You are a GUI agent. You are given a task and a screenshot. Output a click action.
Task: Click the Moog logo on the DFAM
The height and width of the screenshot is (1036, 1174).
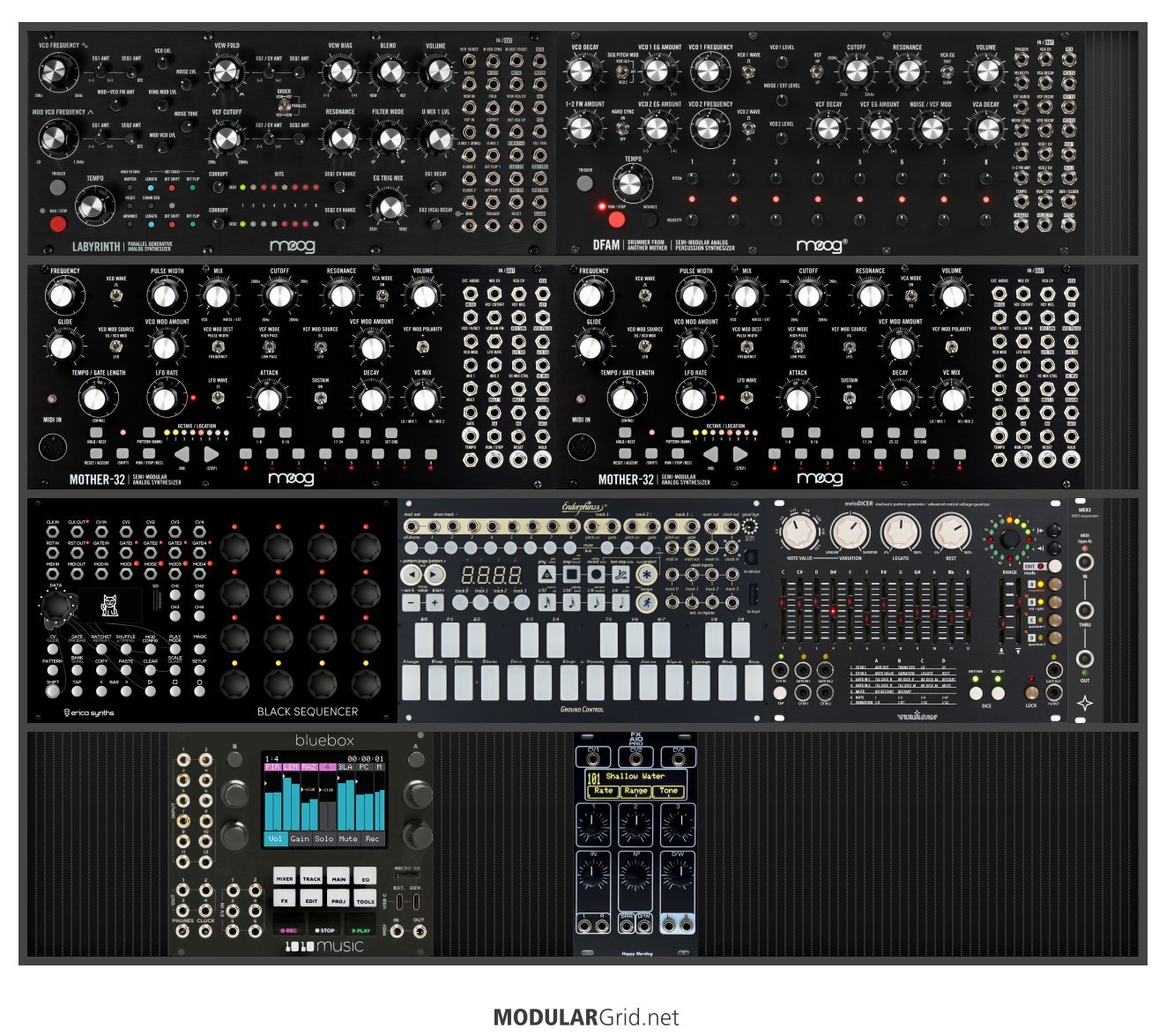coord(821,246)
